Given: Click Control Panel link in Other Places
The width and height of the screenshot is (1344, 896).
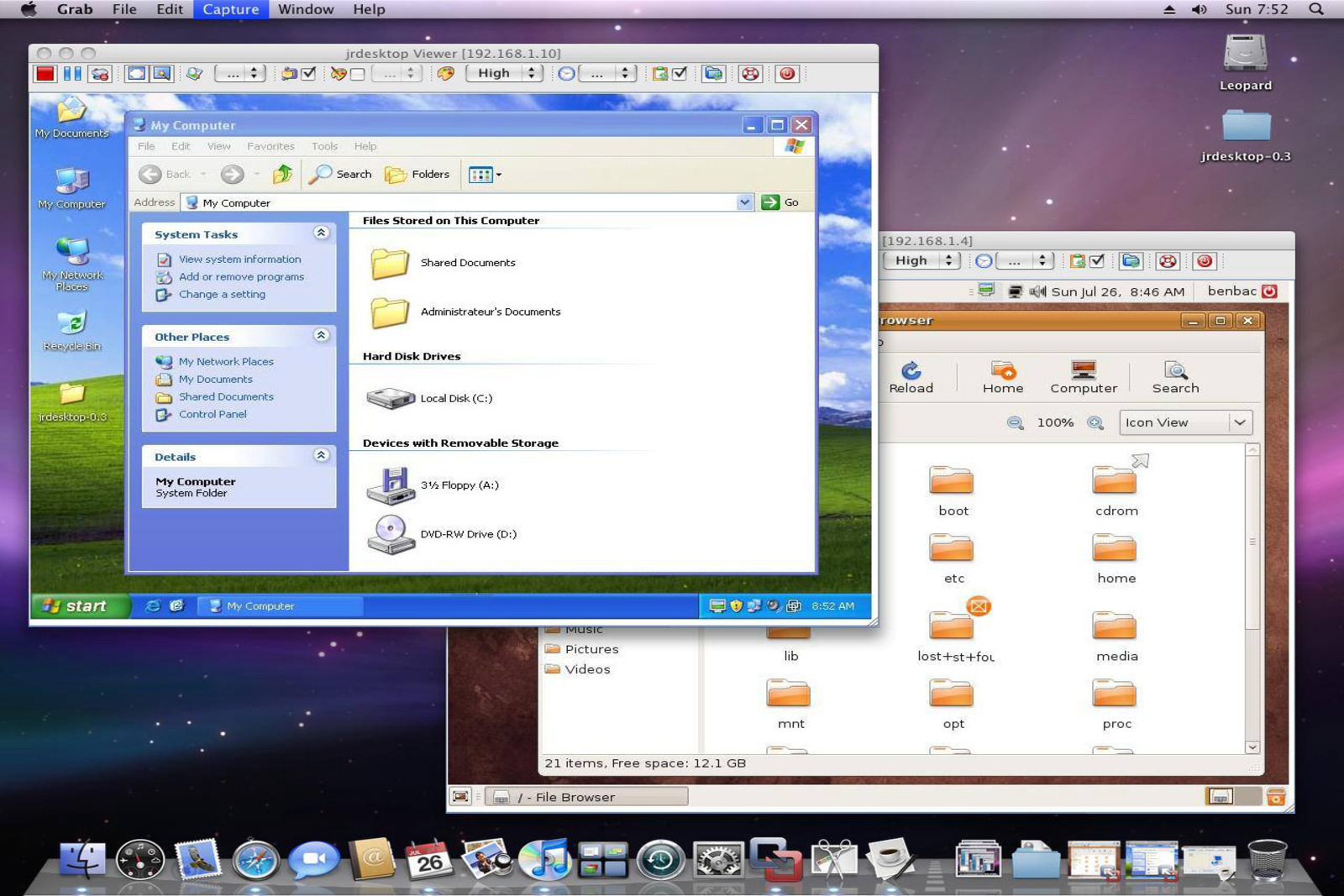Looking at the screenshot, I should point(213,414).
